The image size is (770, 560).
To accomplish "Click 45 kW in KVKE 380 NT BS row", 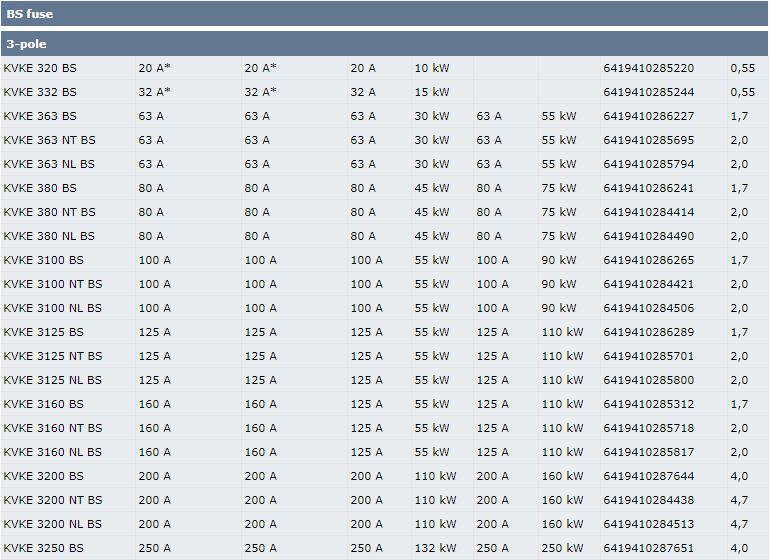I will 432,212.
